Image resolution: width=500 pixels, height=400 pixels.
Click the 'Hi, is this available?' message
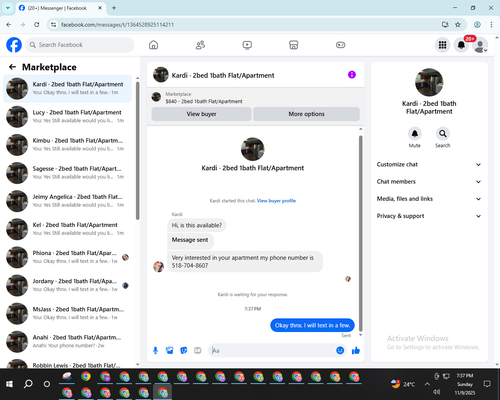[197, 226]
